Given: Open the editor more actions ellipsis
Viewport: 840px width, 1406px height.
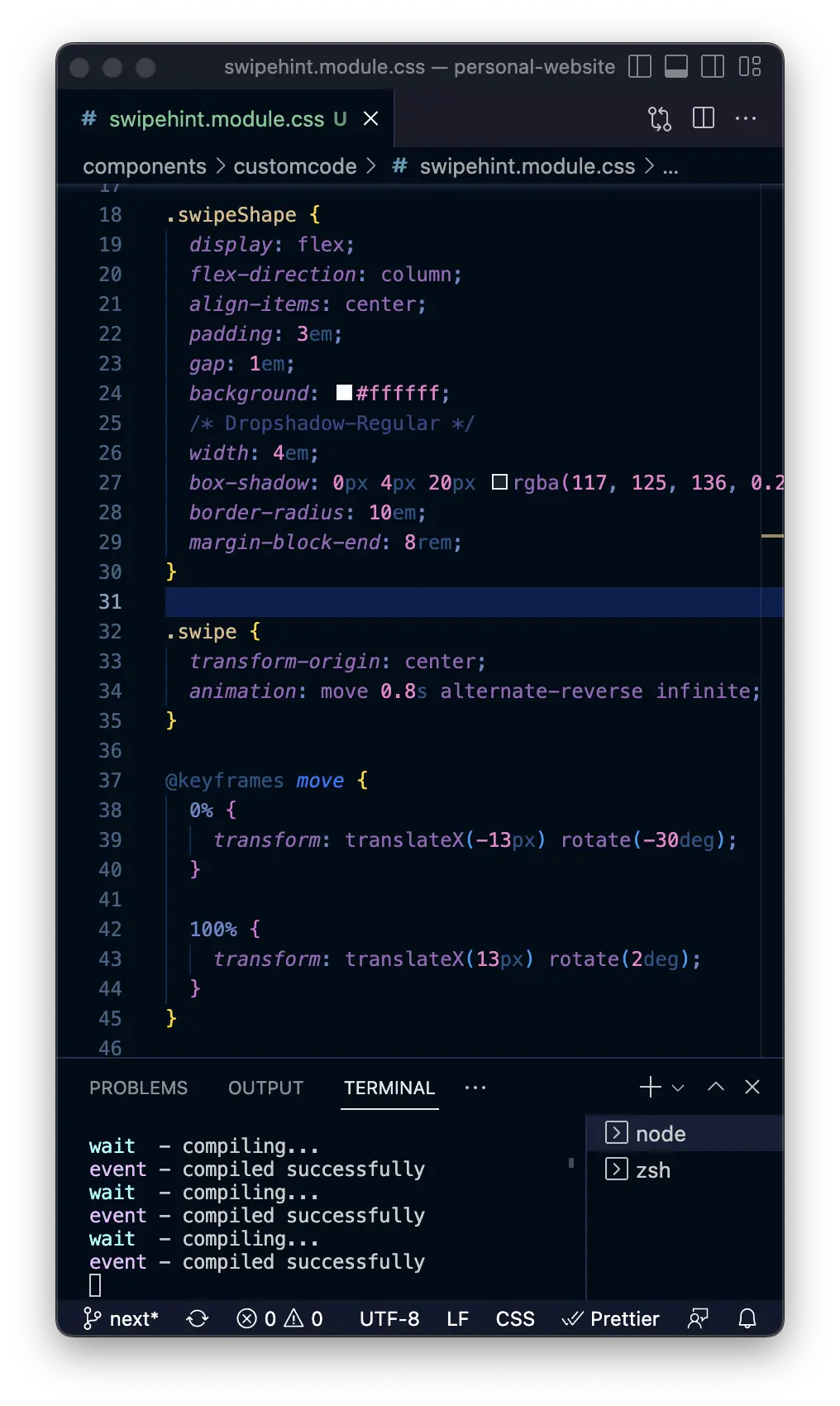Looking at the screenshot, I should (x=746, y=118).
